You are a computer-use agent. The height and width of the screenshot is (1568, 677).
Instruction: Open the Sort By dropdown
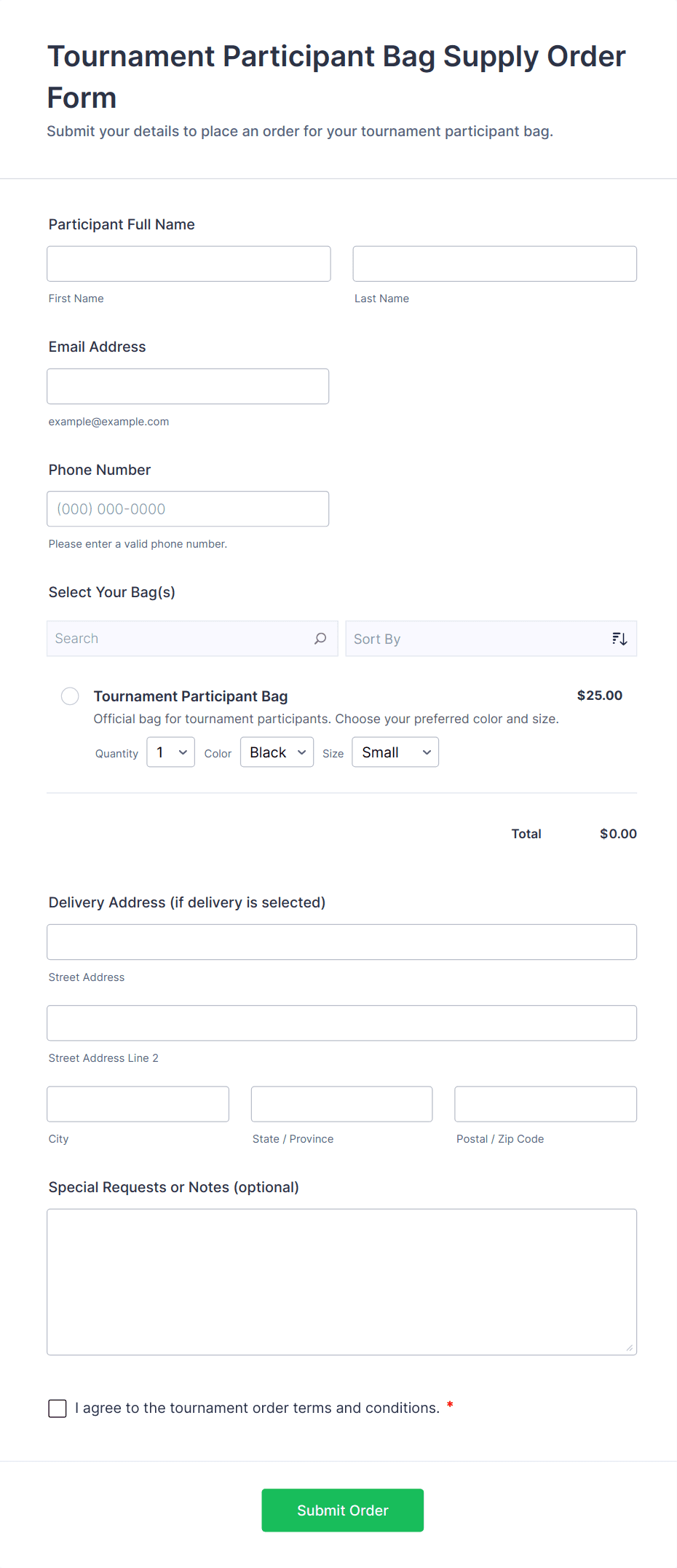[480, 639]
